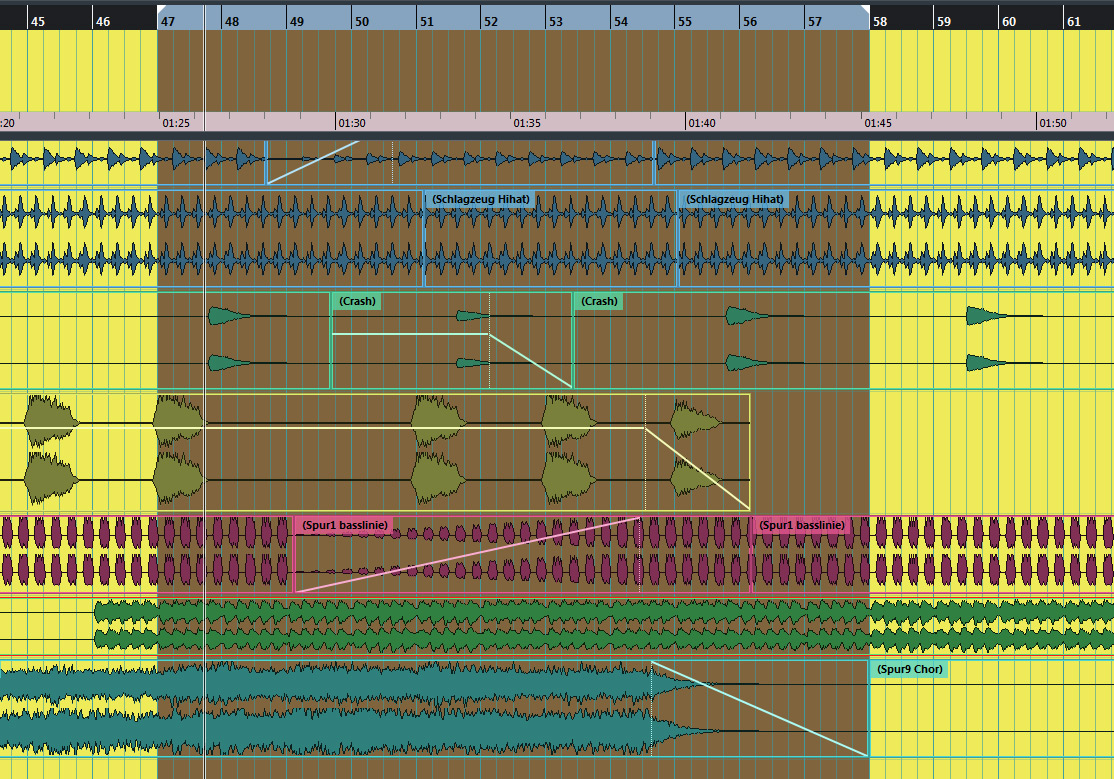Click bar 46 in the ruler
The width and height of the screenshot is (1114, 779).
(x=103, y=21)
